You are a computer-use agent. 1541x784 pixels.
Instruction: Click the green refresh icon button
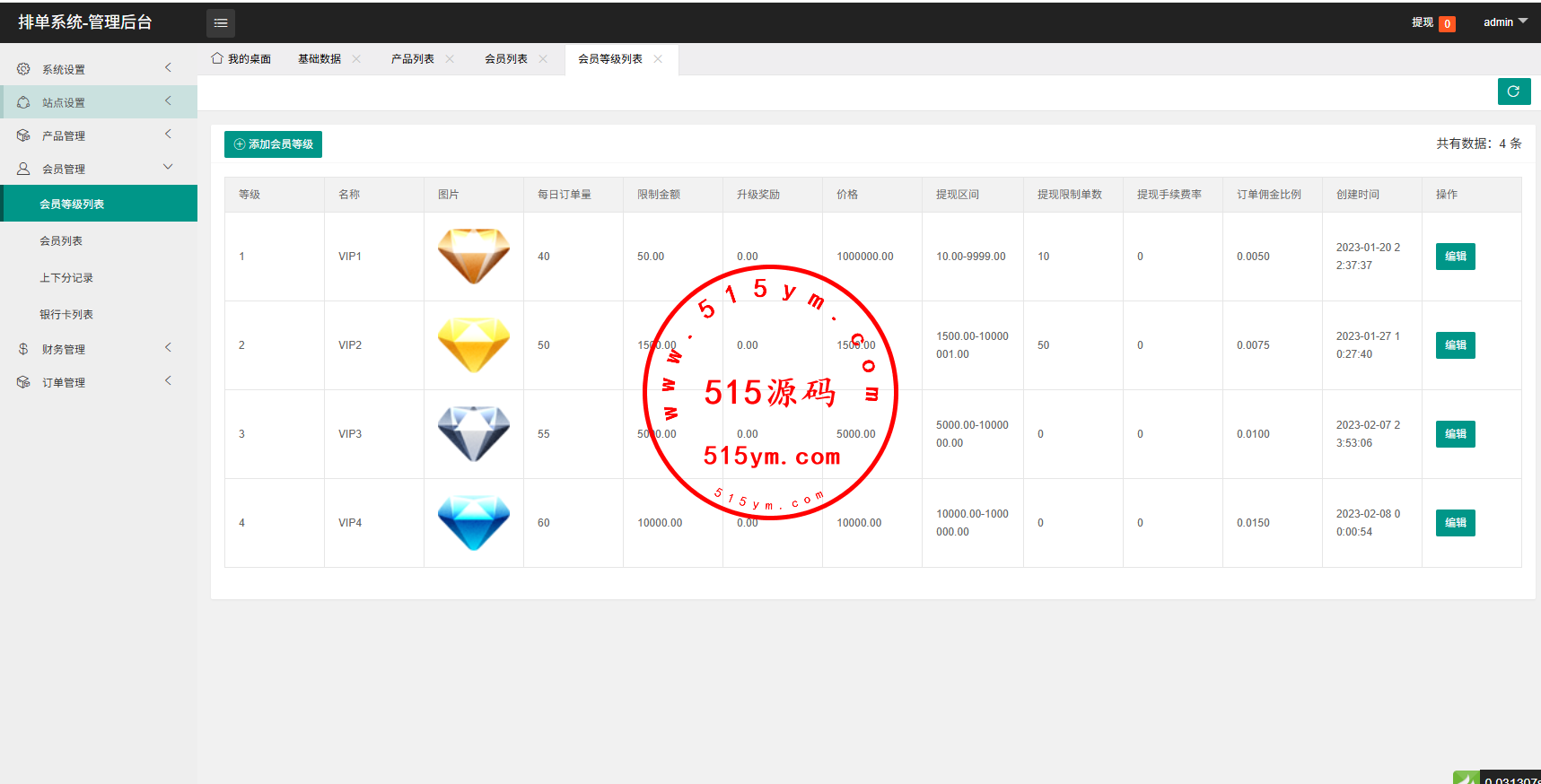[x=1513, y=91]
